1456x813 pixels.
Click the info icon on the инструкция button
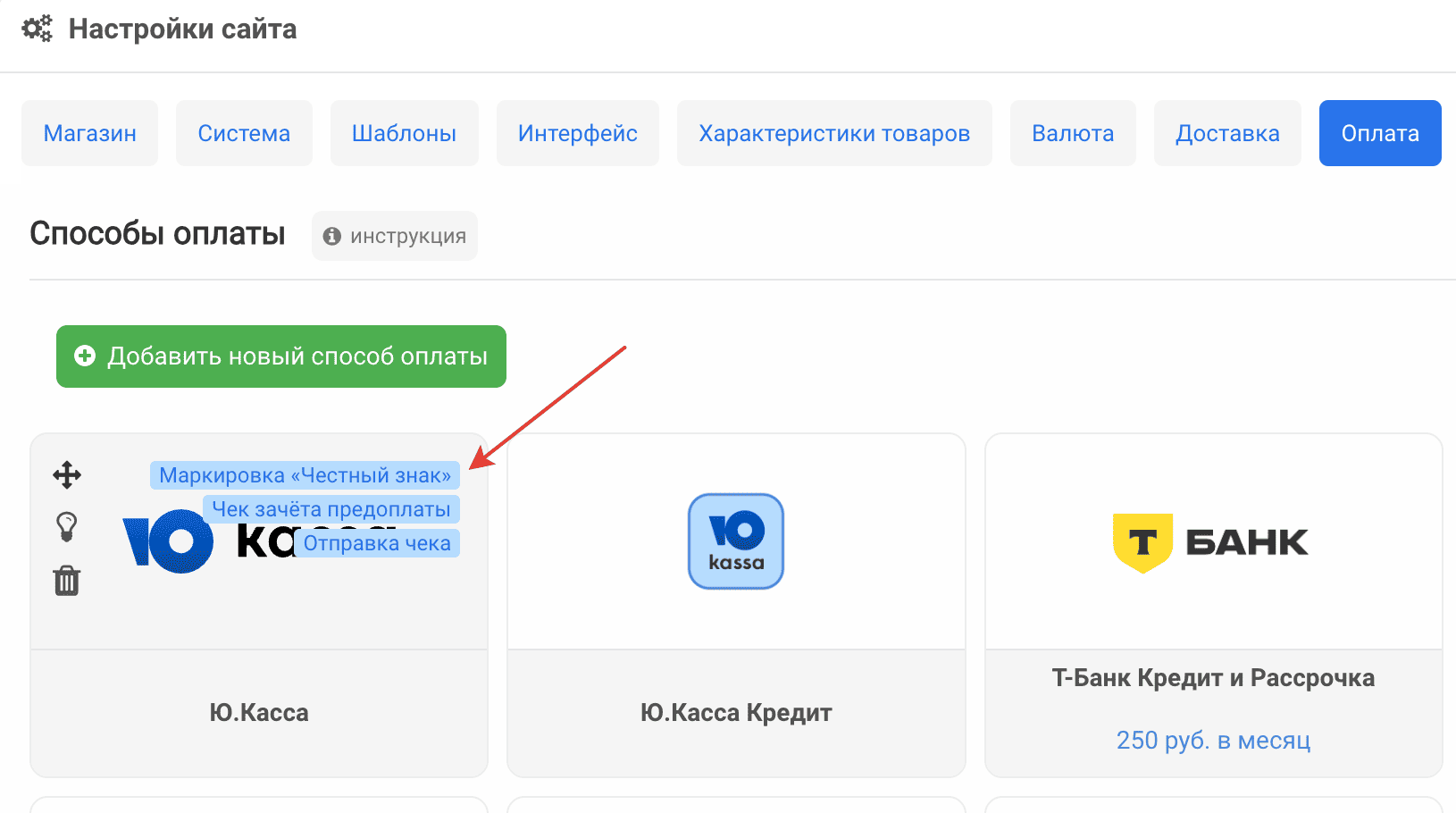(332, 236)
